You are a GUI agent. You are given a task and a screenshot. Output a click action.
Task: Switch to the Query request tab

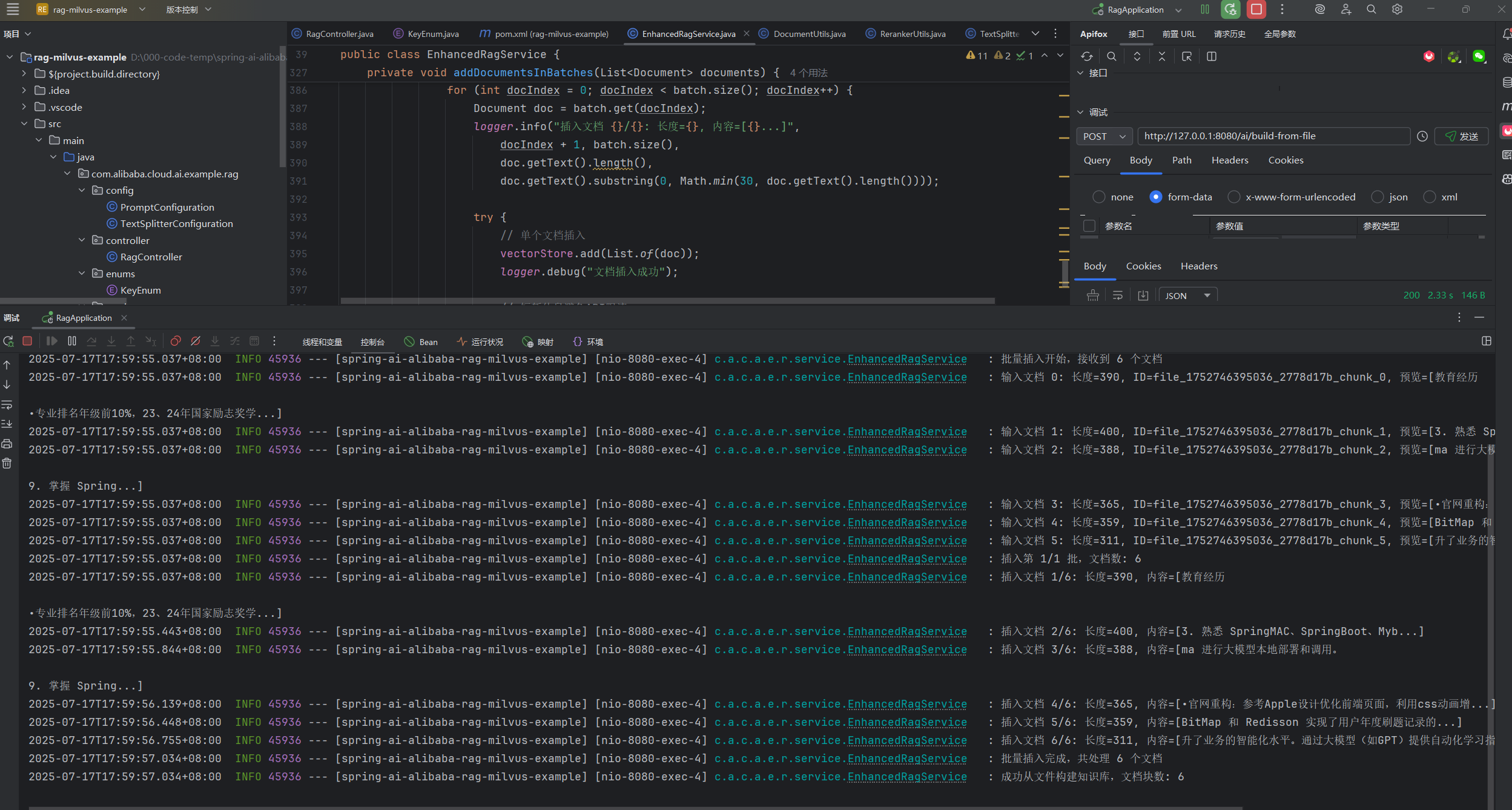tap(1097, 160)
